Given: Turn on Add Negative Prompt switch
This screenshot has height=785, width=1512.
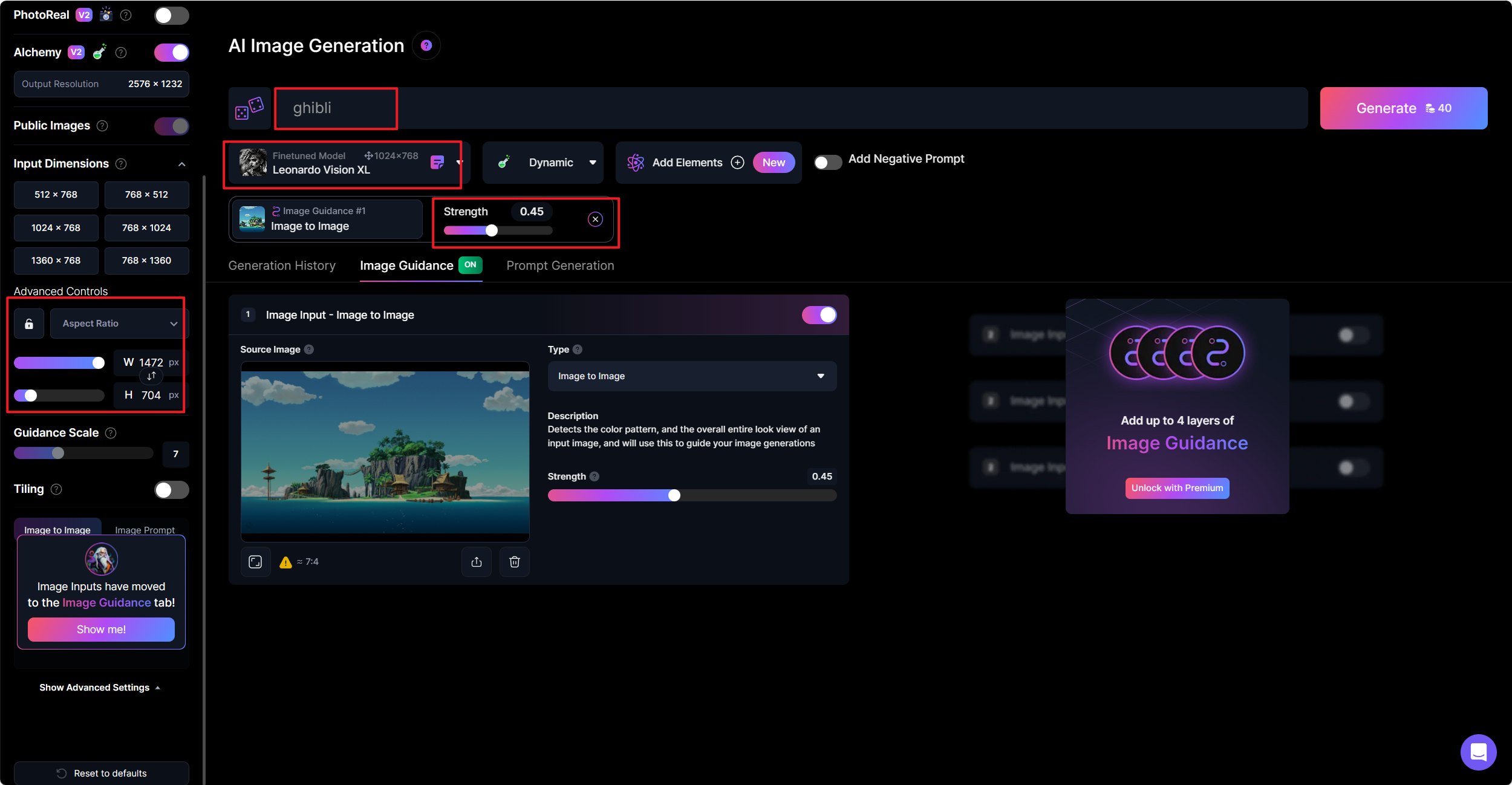Looking at the screenshot, I should click(x=828, y=163).
